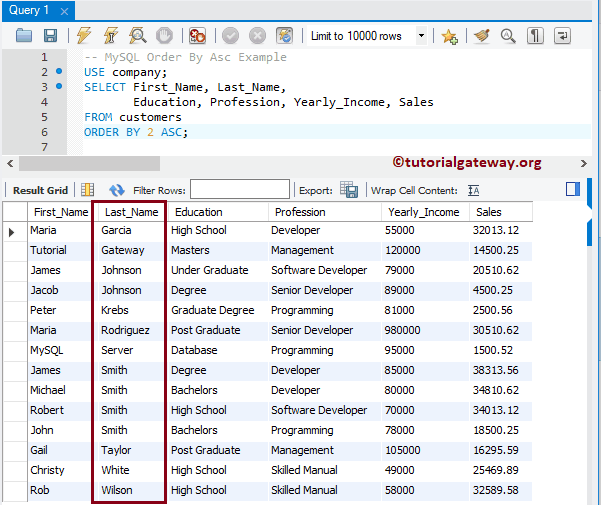
Task: Click the commit transaction checkmark icon
Action: [230, 36]
